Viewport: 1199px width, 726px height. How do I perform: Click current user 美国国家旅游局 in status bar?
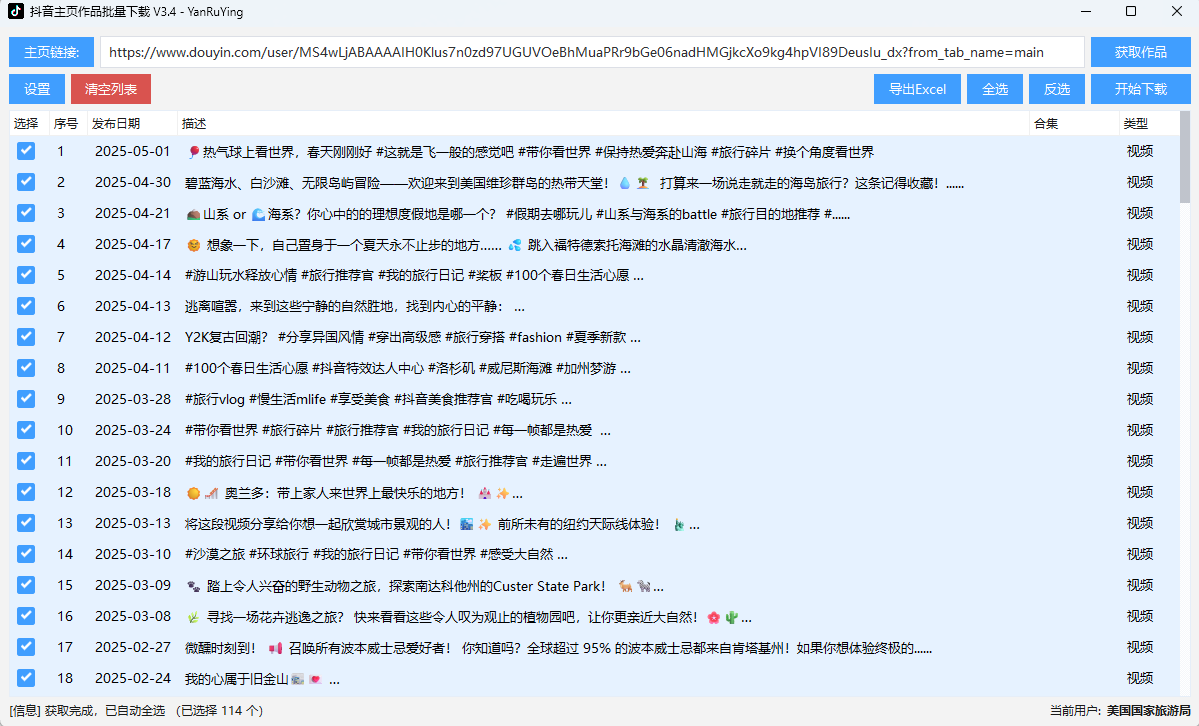tap(1149, 711)
